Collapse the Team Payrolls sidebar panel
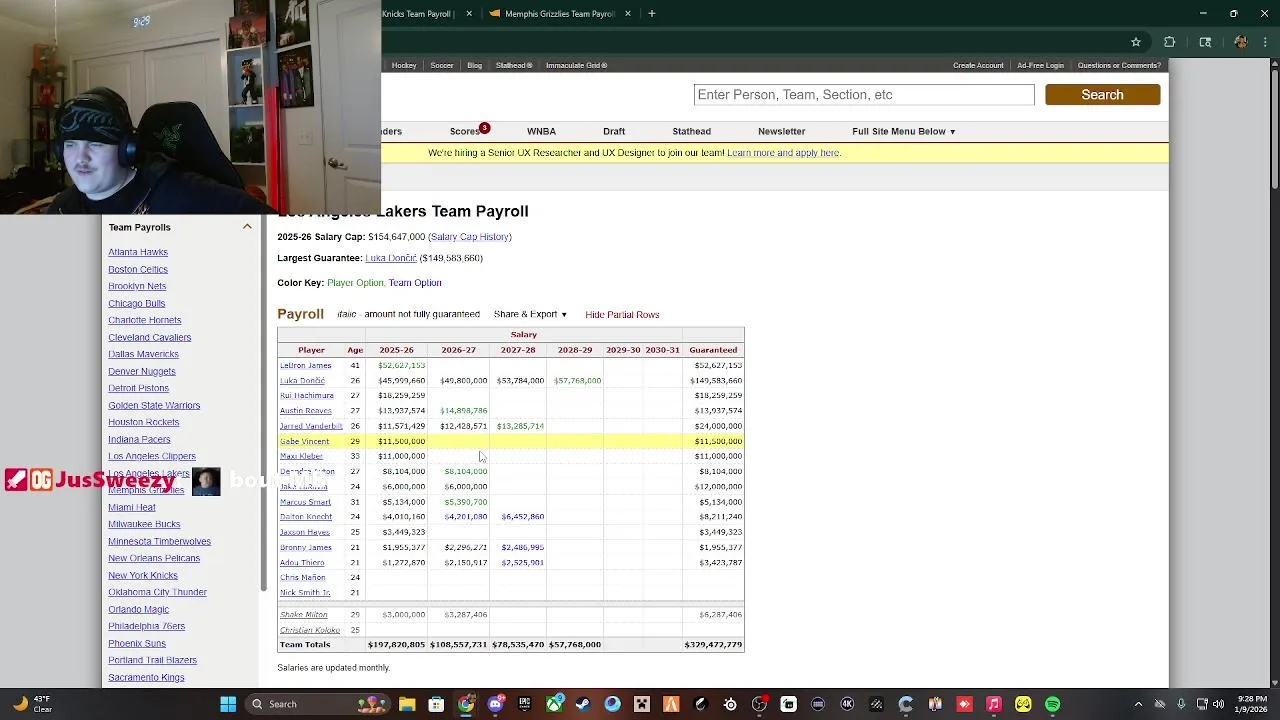 pos(247,227)
